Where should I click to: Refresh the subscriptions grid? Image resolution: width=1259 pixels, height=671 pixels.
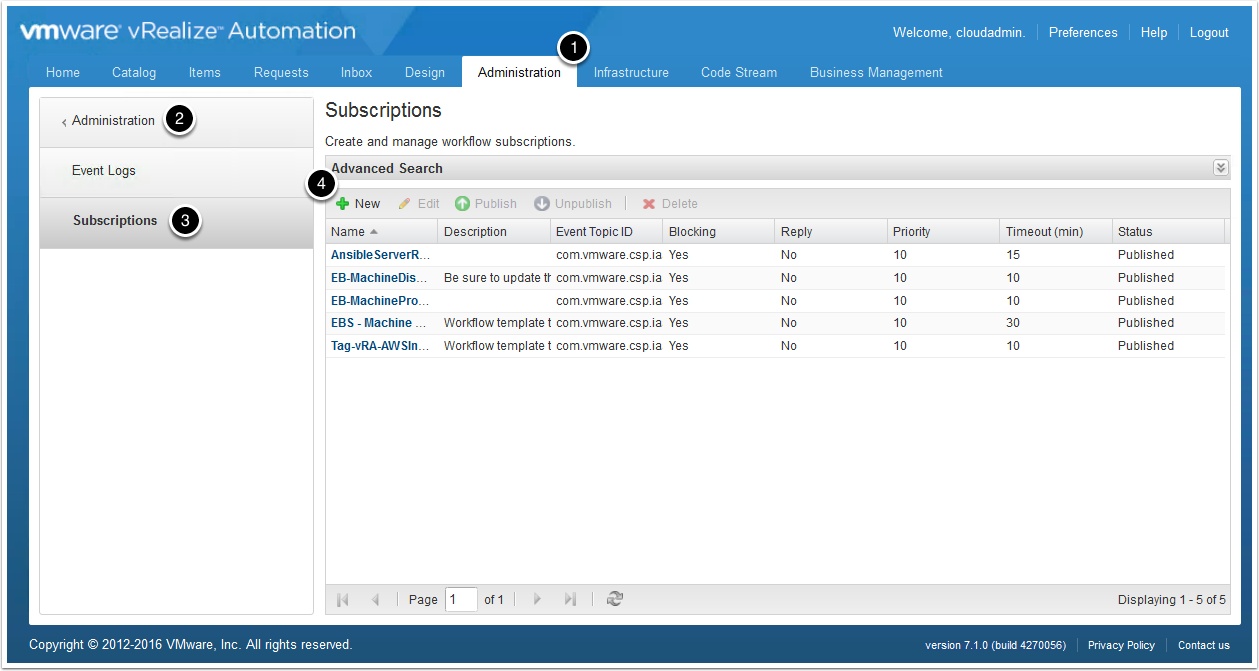click(615, 599)
